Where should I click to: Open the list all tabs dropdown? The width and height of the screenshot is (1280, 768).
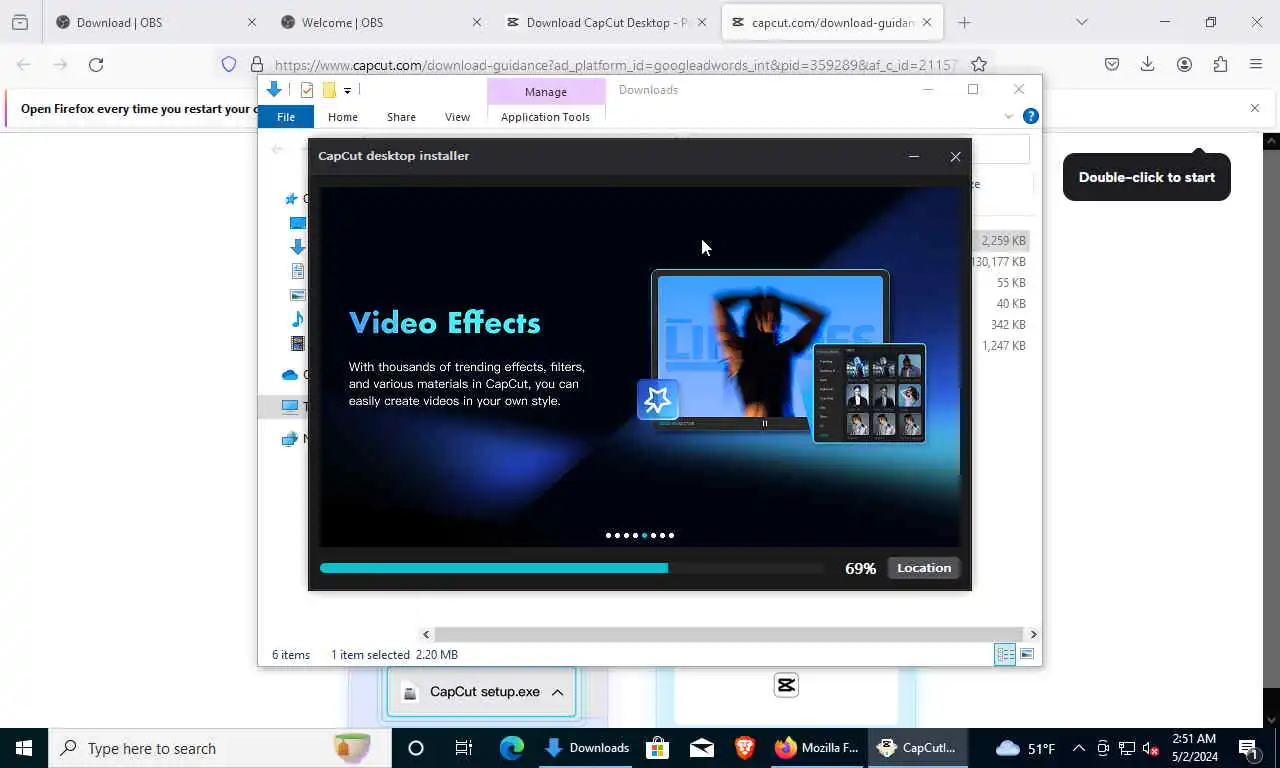click(1081, 22)
